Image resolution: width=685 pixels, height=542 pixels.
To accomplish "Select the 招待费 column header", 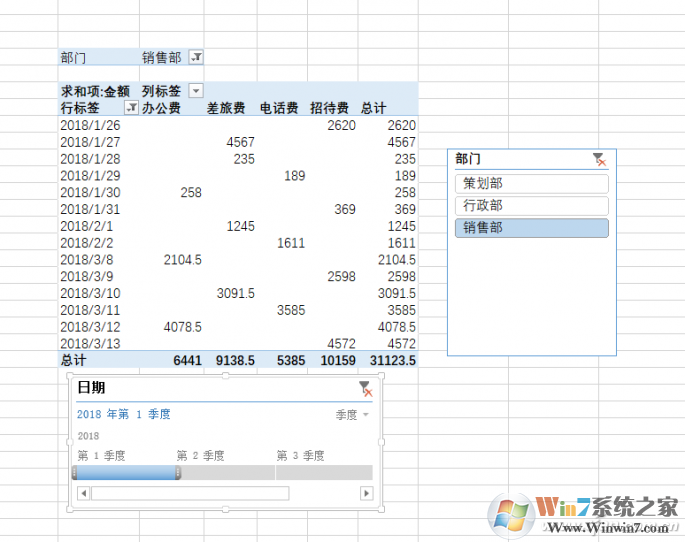I will click(x=329, y=108).
